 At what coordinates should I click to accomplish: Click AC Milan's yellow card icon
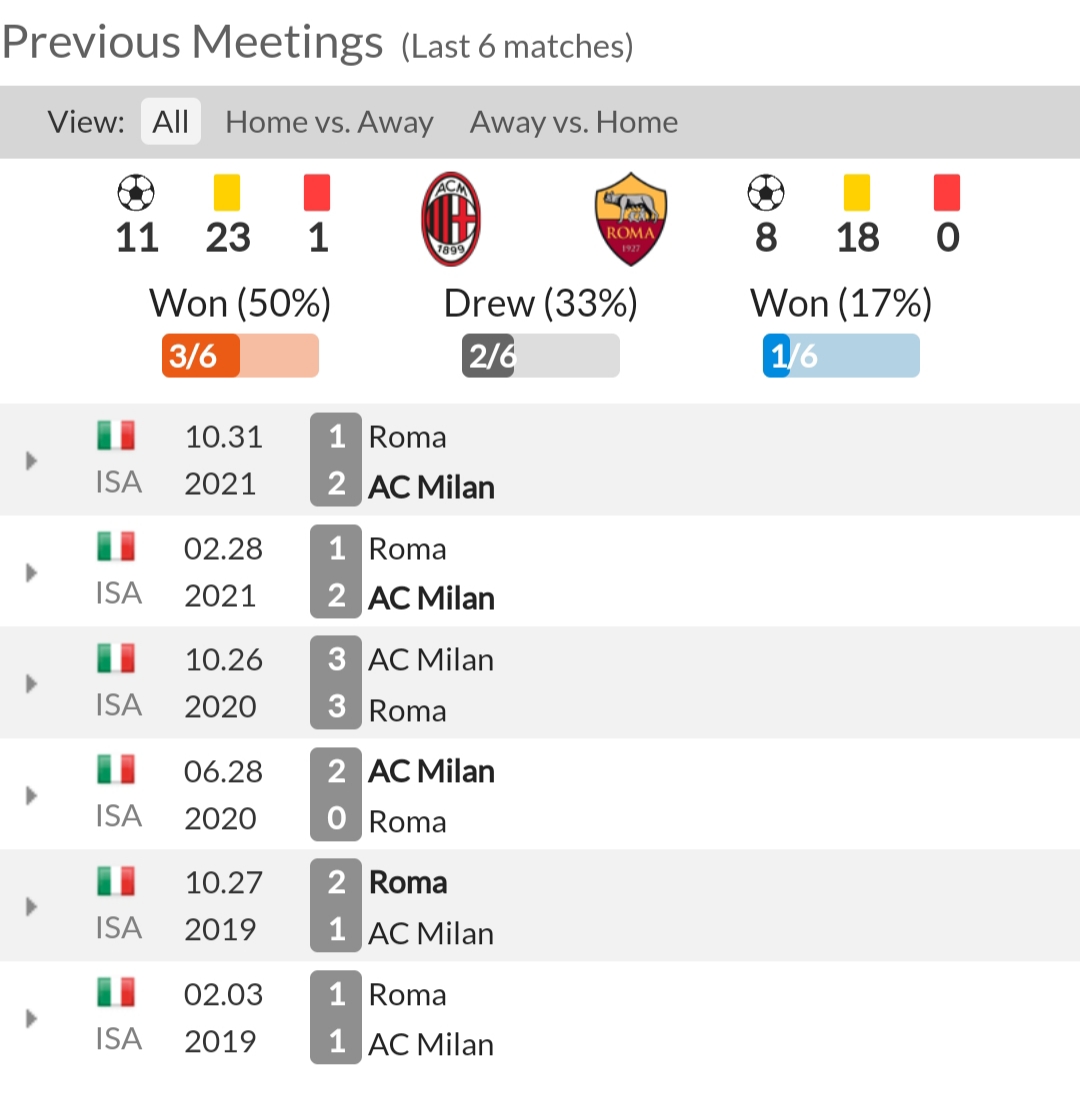point(227,193)
